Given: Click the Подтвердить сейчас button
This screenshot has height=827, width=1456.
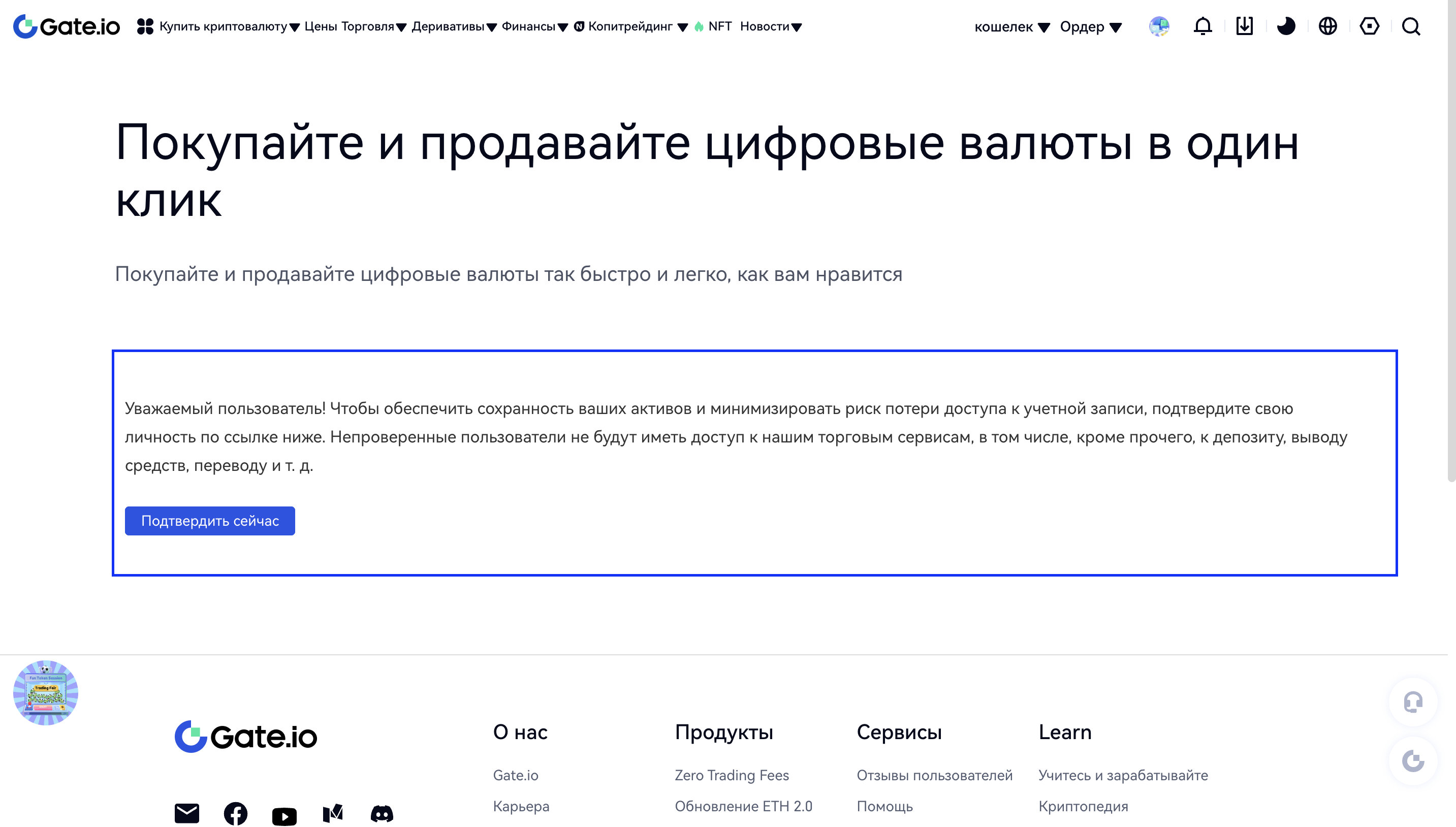Looking at the screenshot, I should pyautogui.click(x=209, y=520).
